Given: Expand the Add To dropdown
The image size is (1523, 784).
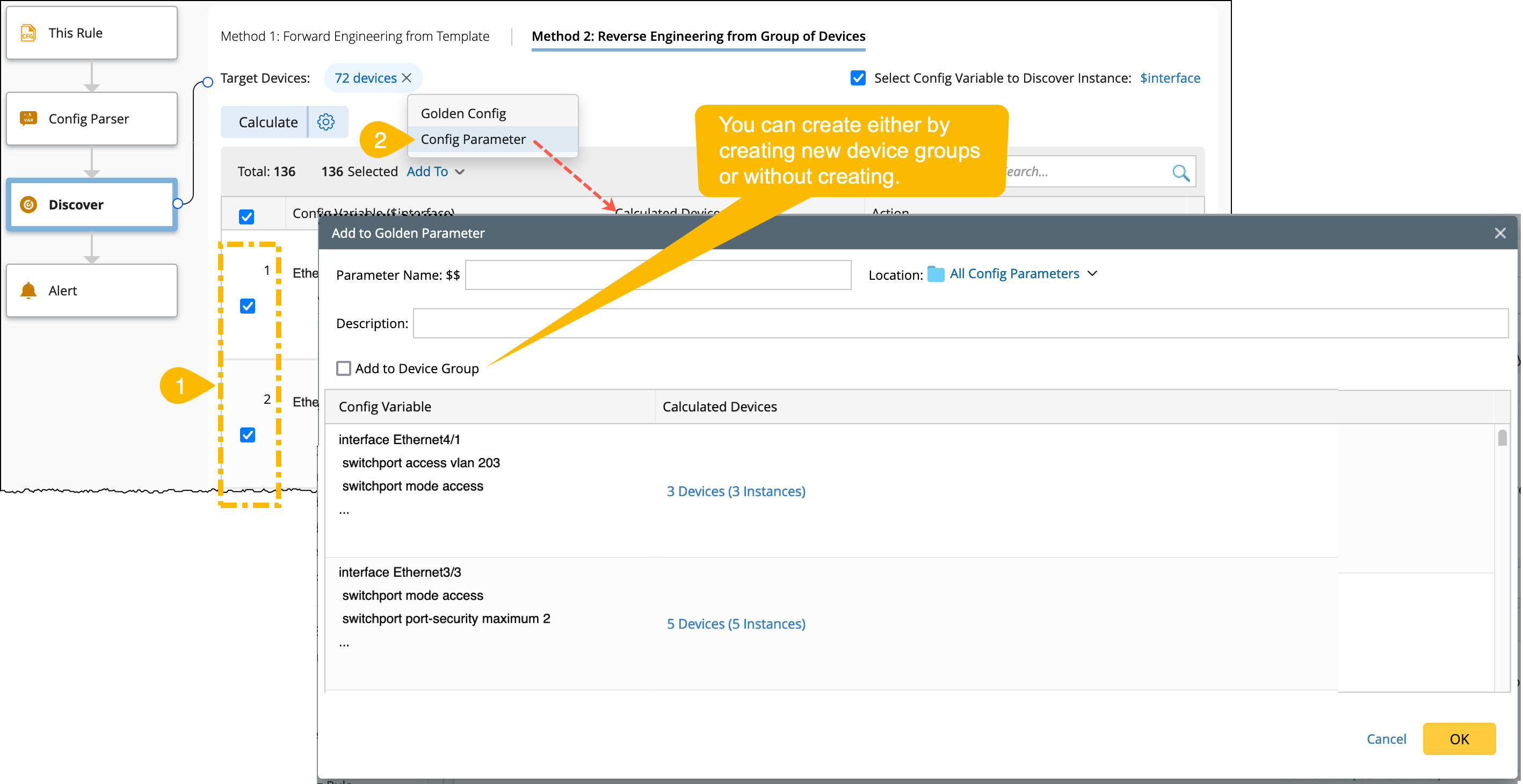Looking at the screenshot, I should click(x=435, y=171).
